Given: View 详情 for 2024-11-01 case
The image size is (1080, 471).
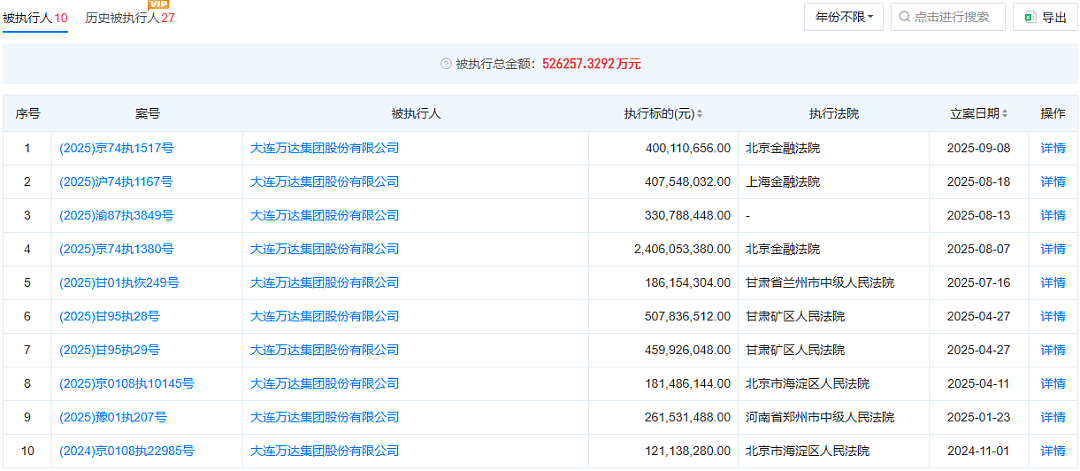Looking at the screenshot, I should tap(1052, 451).
